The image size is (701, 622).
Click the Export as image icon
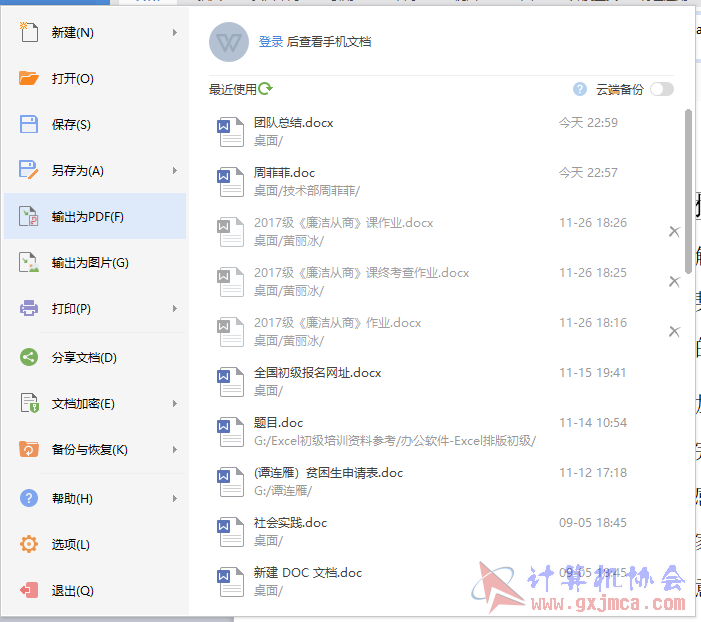point(29,262)
